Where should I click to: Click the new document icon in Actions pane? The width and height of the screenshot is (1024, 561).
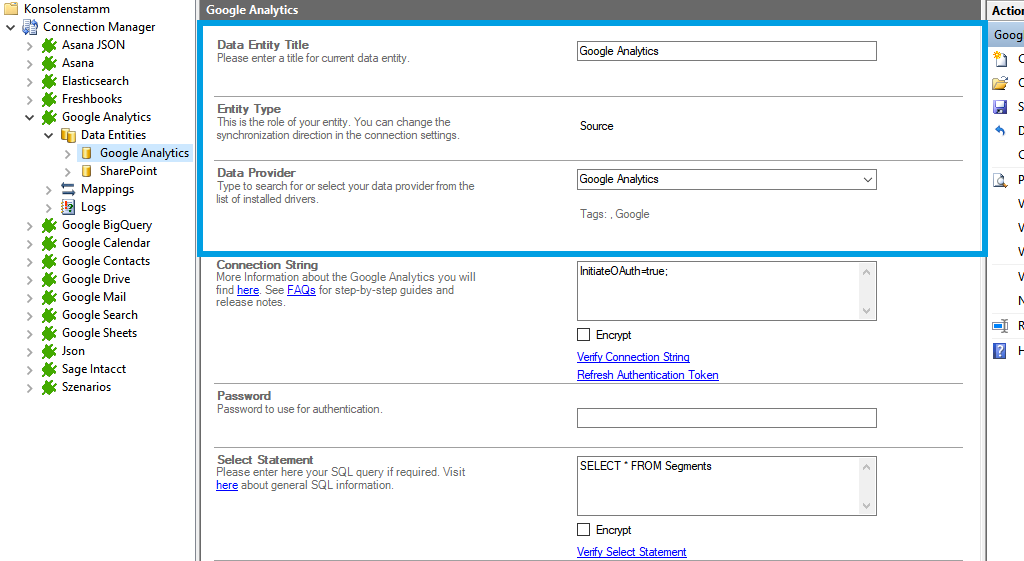pos(1000,59)
